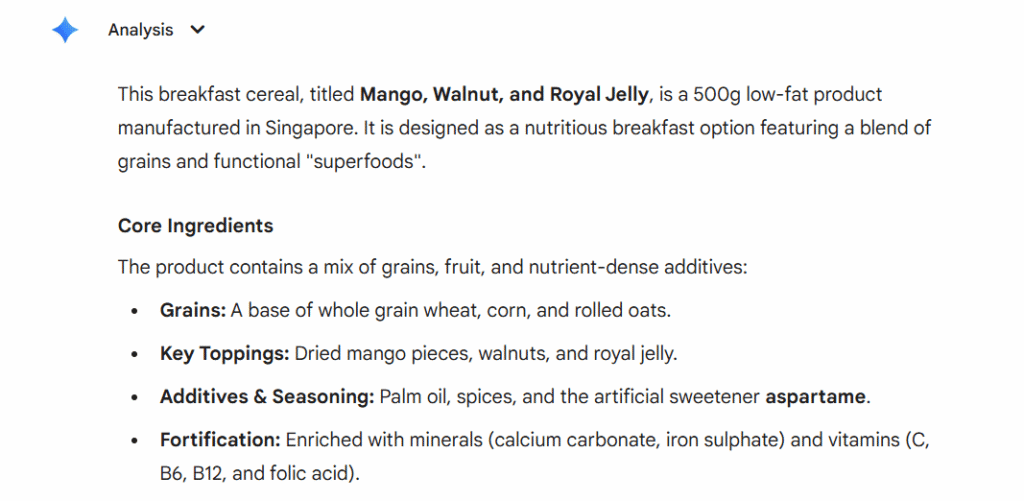Click the bullet point before Key Toppings
Image resolution: width=1024 pixels, height=501 pixels.
pyautogui.click(x=135, y=354)
